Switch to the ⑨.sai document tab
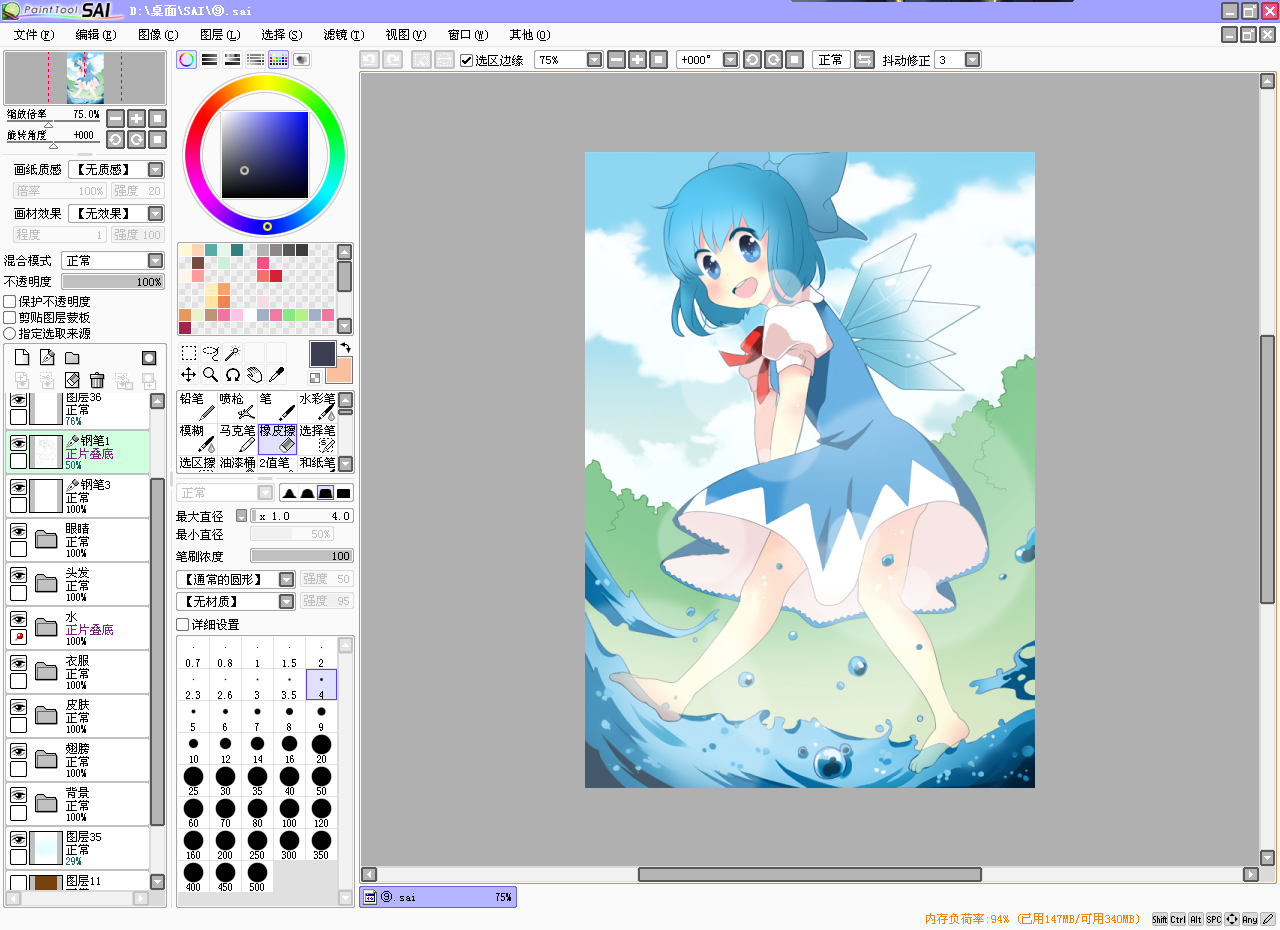1280x930 pixels. 438,897
